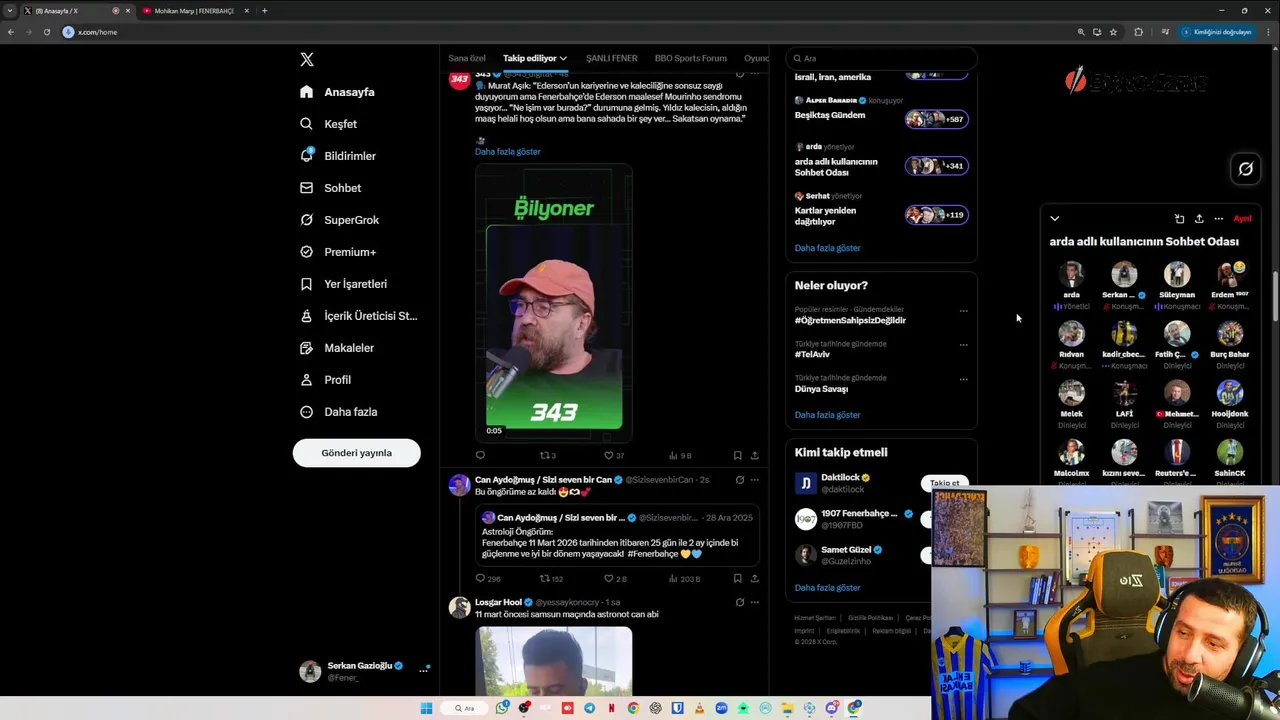Expand post text via Daha fazla göster
1280x720 pixels.
point(507,152)
